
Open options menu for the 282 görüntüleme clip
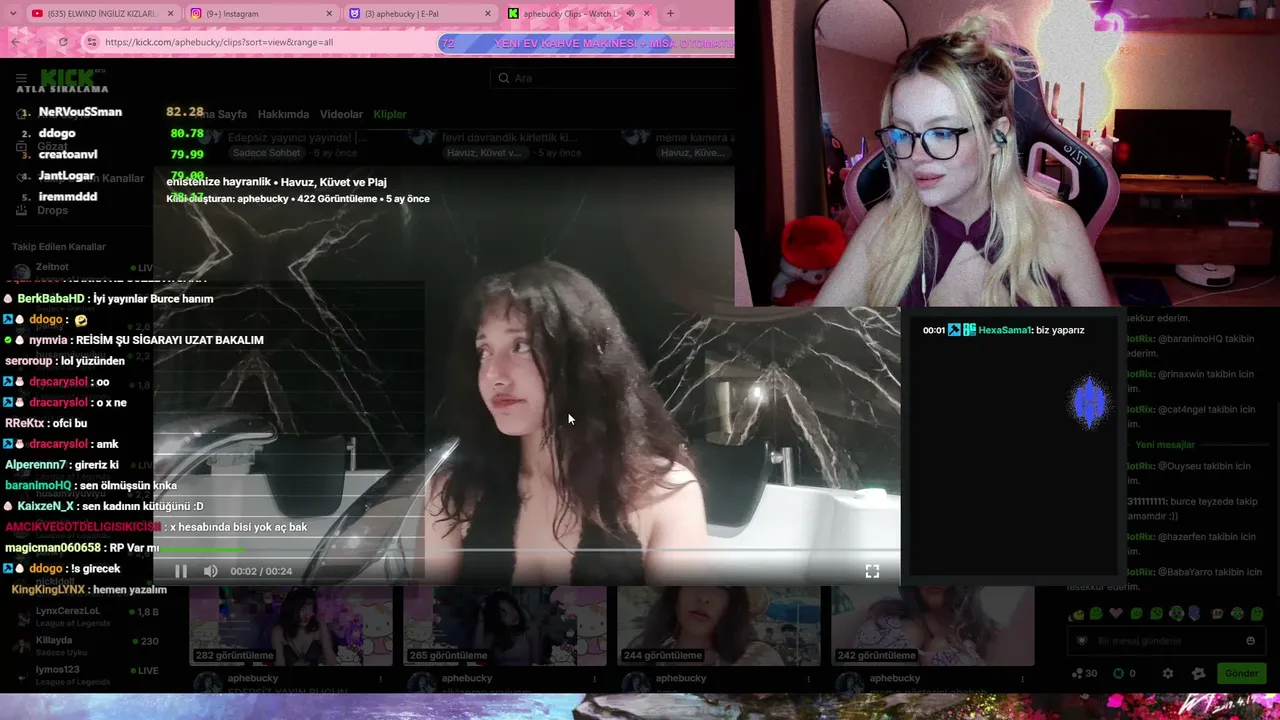380,679
